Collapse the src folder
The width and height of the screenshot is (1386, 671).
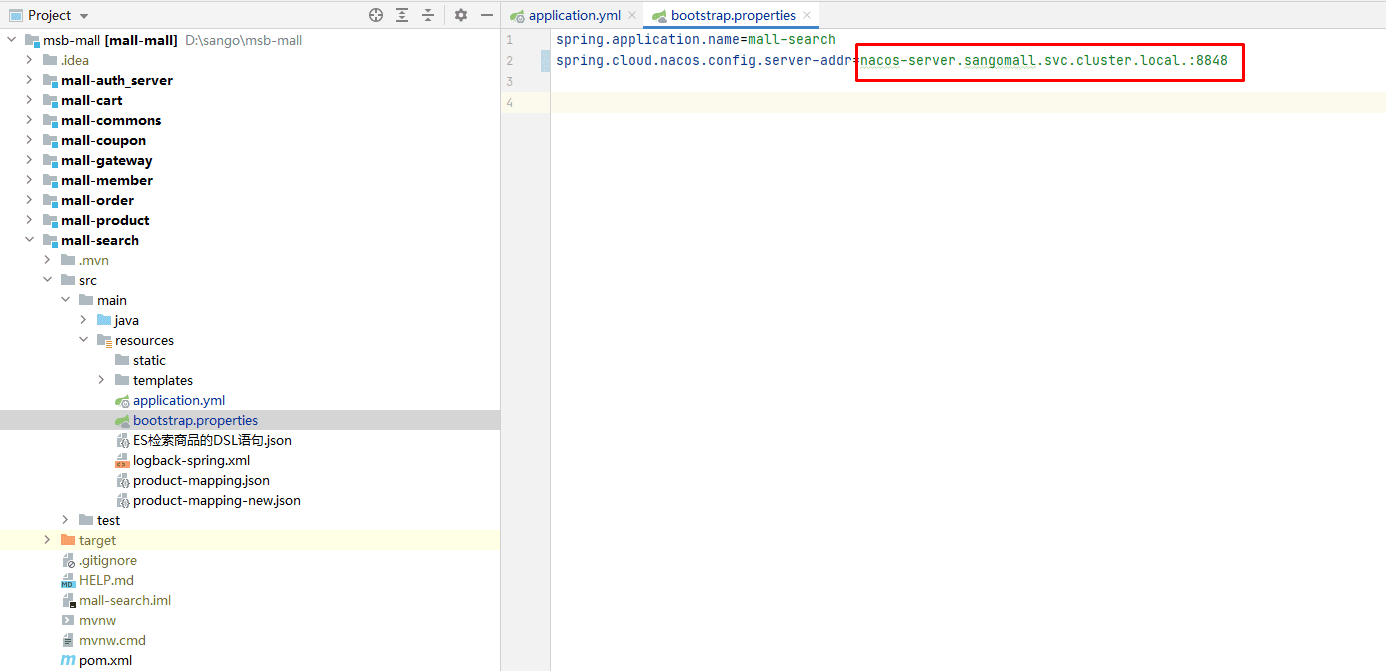pos(48,280)
